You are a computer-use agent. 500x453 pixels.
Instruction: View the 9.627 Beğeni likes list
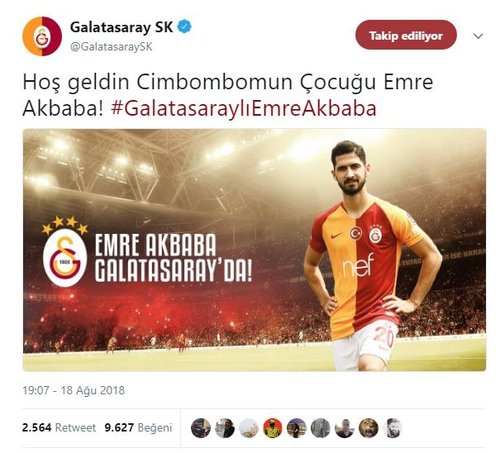pyautogui.click(x=138, y=428)
